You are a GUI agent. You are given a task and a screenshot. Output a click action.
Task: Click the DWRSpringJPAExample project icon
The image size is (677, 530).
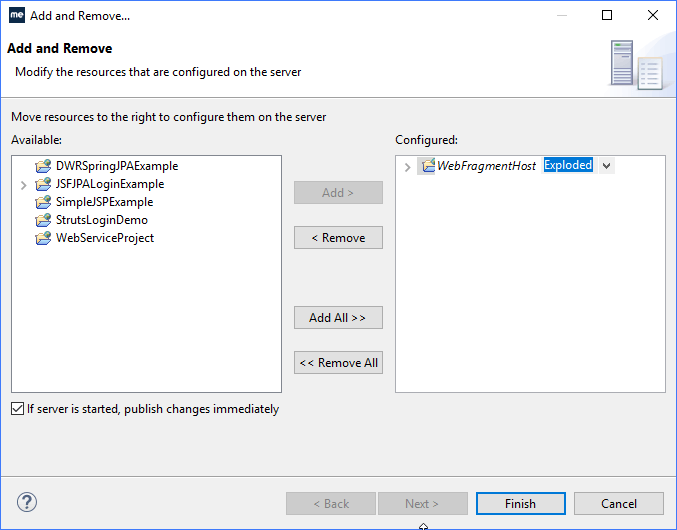pos(42,166)
